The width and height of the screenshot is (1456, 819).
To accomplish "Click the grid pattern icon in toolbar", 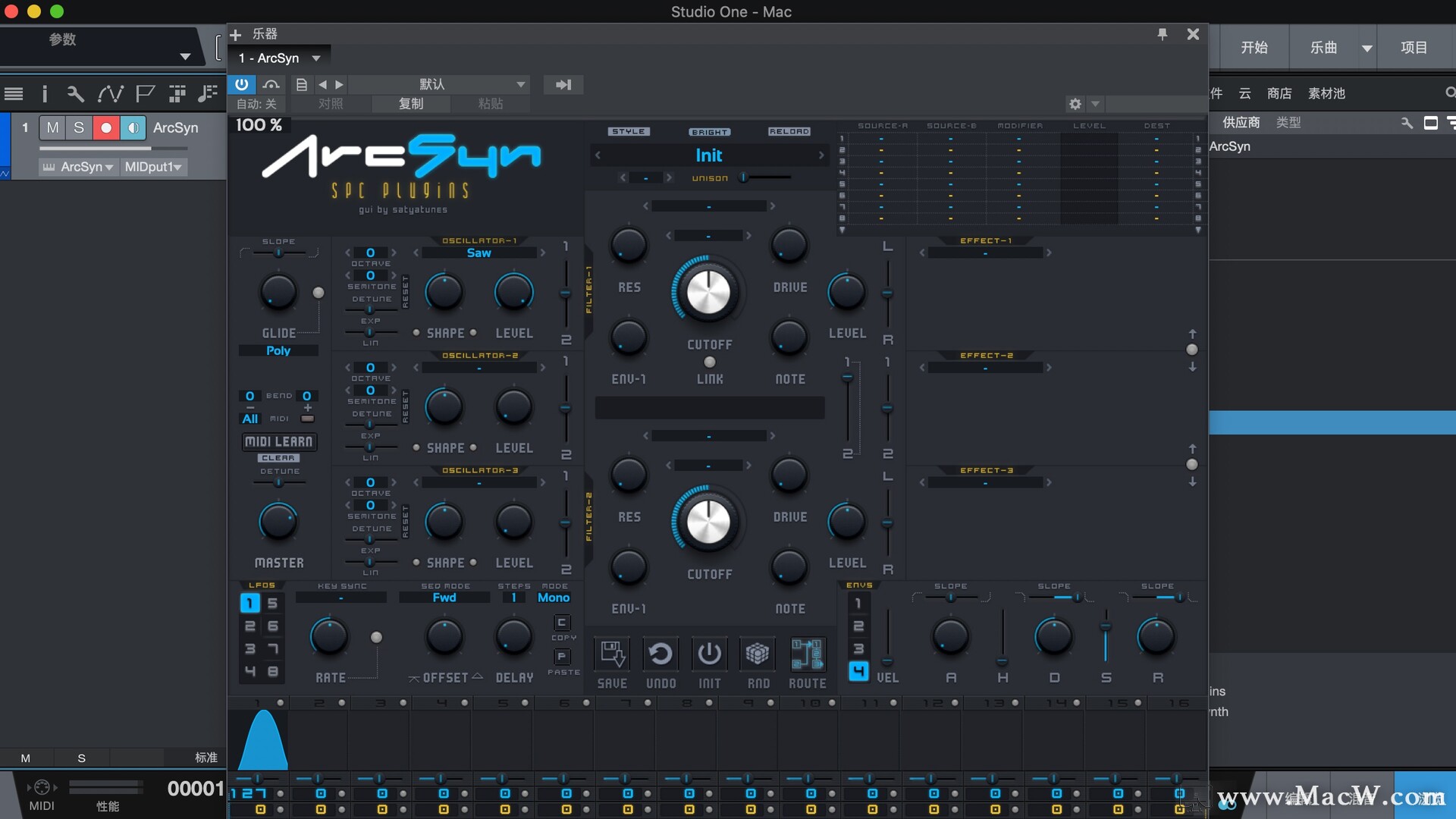I will pyautogui.click(x=177, y=93).
